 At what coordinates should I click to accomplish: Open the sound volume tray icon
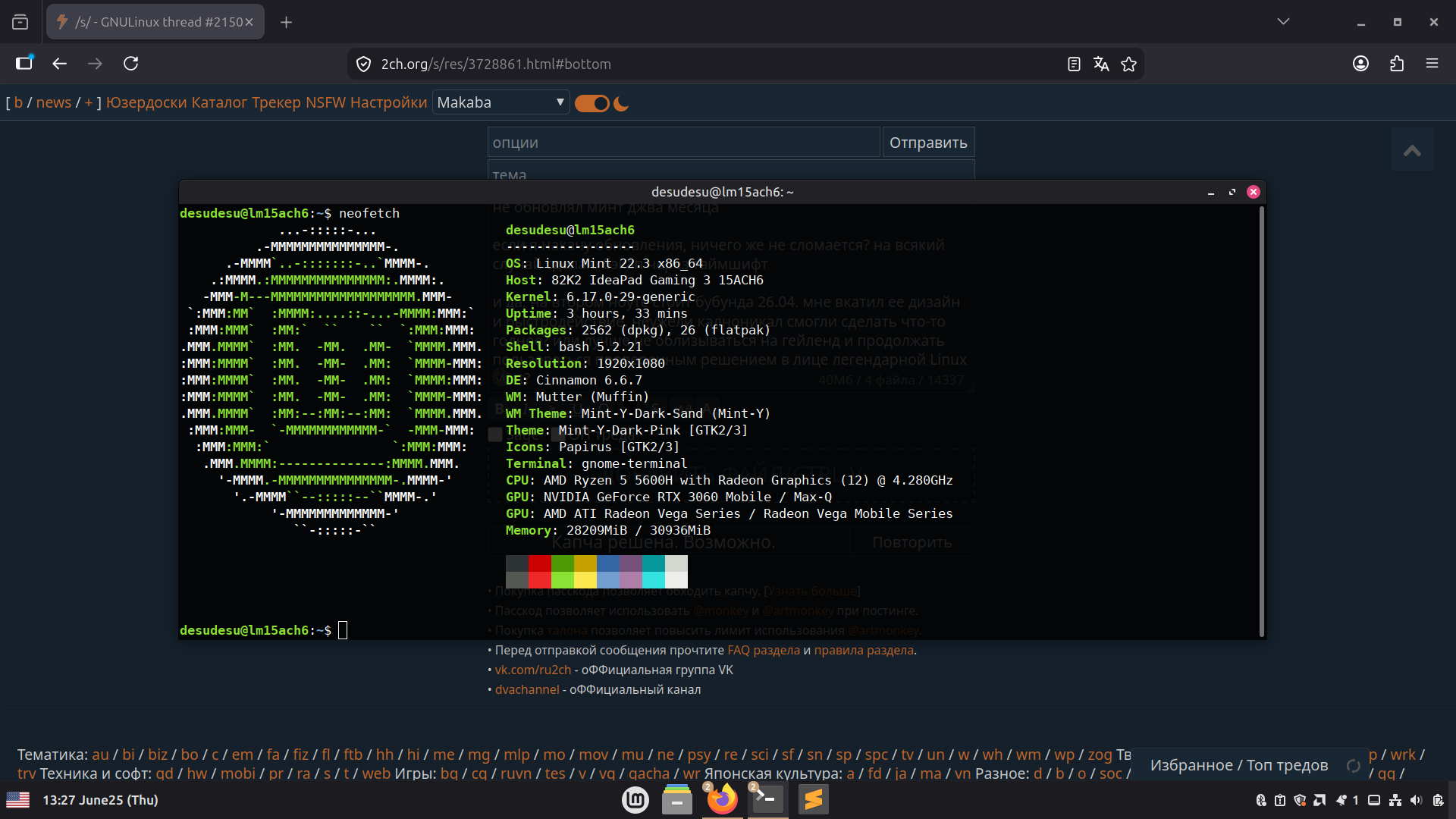click(1416, 800)
